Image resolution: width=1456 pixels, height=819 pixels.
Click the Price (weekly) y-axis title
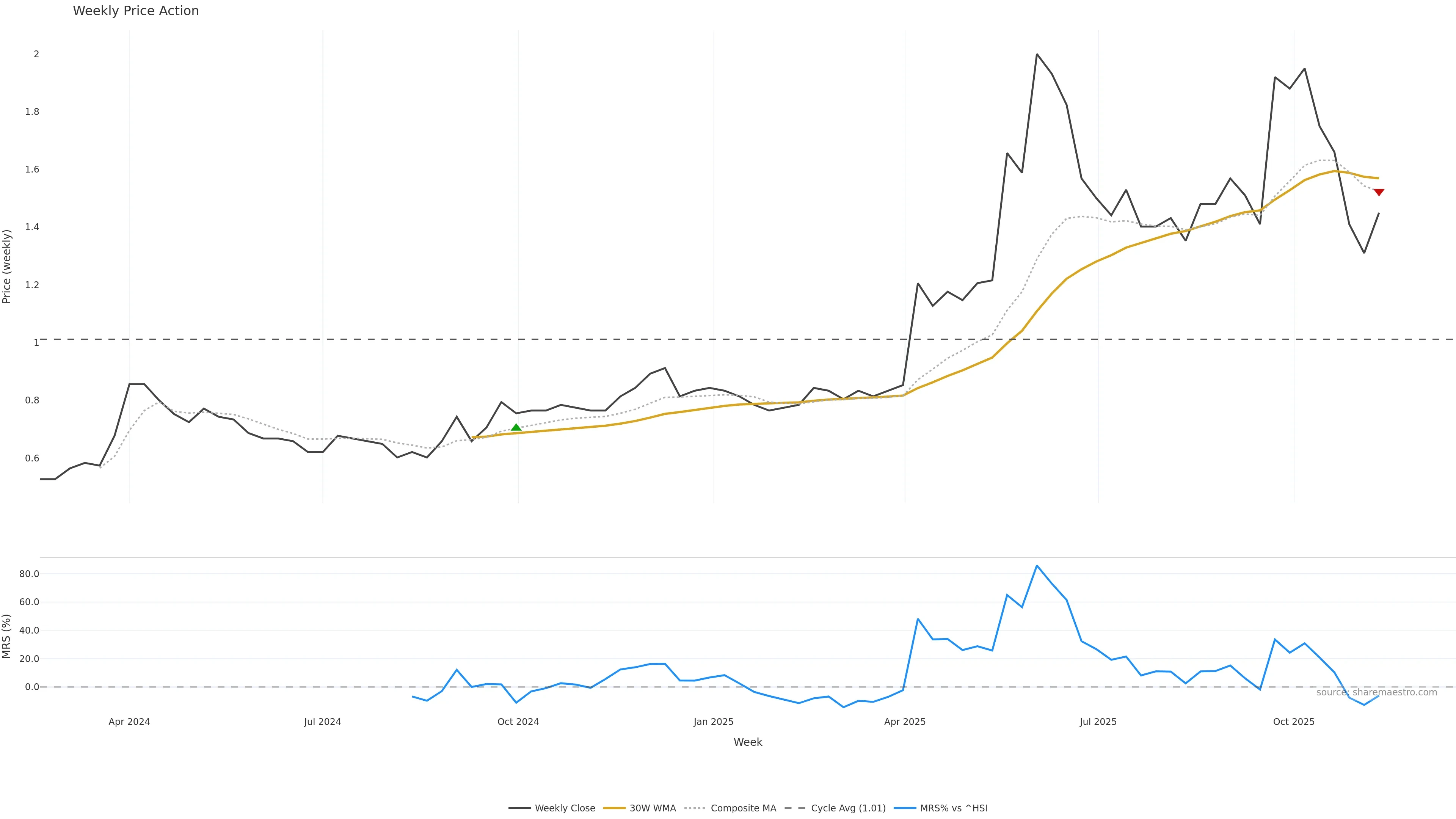tap(7, 266)
